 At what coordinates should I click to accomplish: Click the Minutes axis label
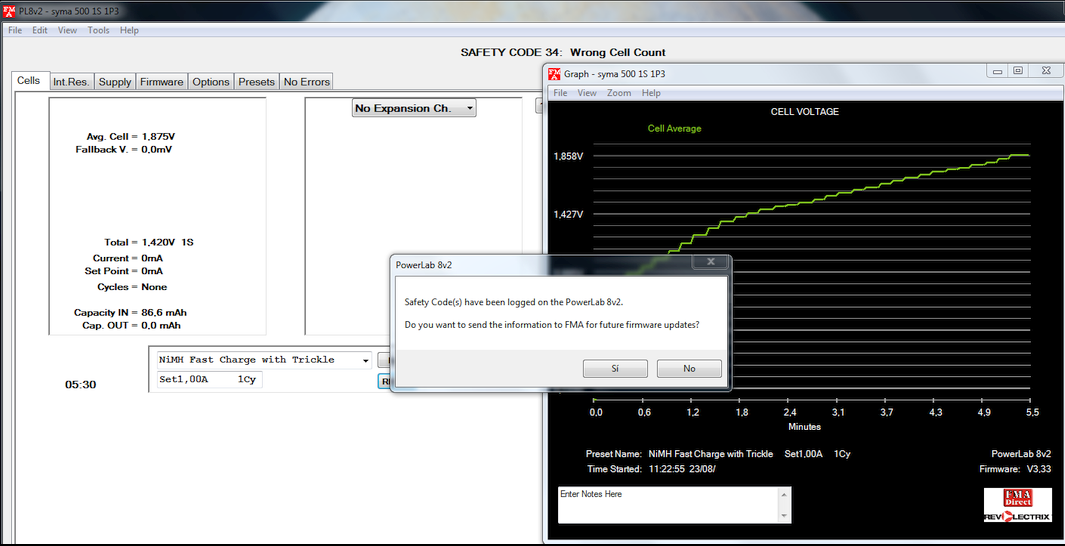[804, 427]
